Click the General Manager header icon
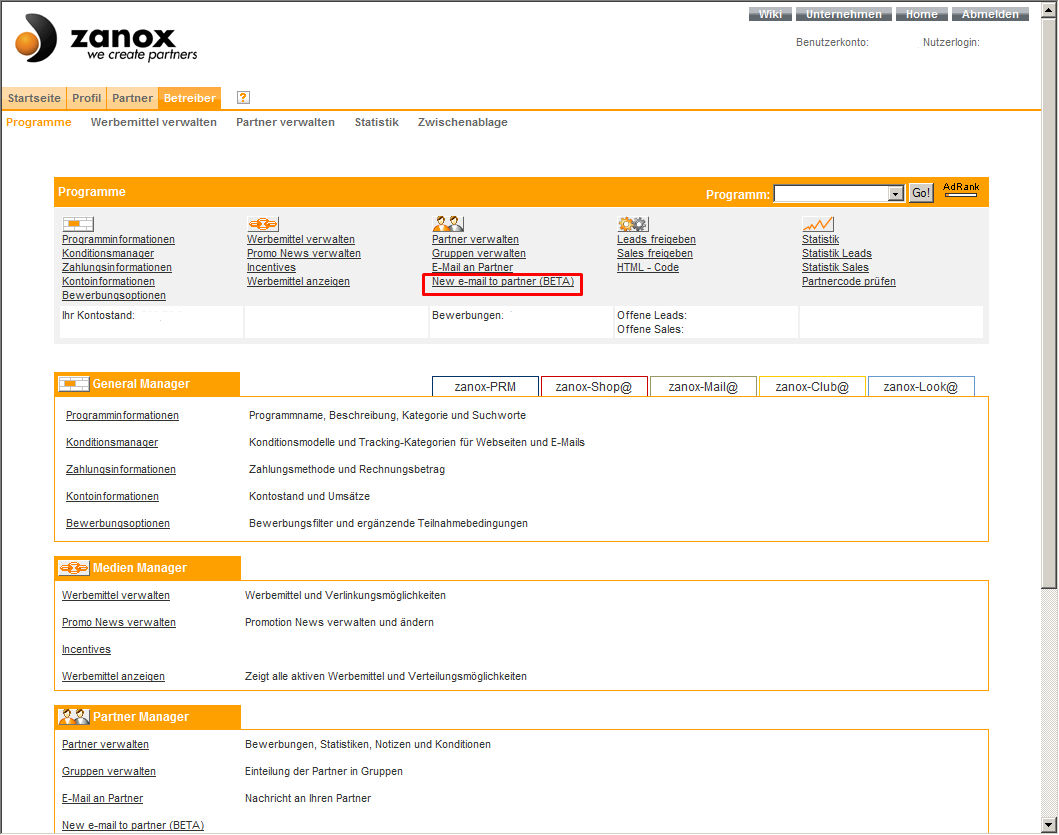Image resolution: width=1059 pixels, height=835 pixels. click(x=74, y=384)
